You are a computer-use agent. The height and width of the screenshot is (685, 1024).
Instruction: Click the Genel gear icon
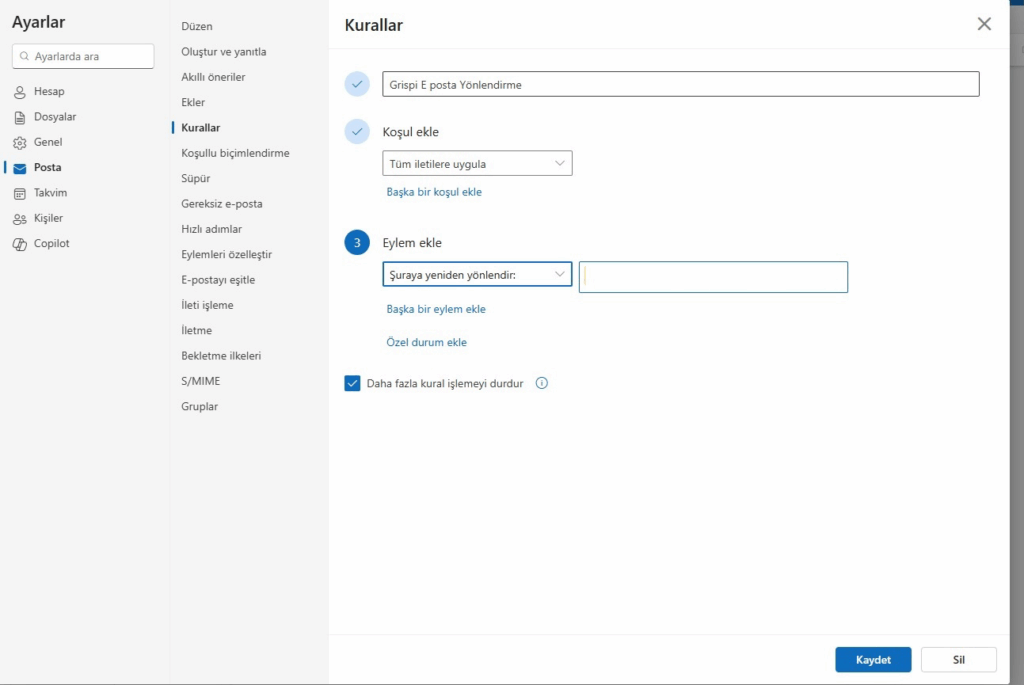[x=20, y=143]
